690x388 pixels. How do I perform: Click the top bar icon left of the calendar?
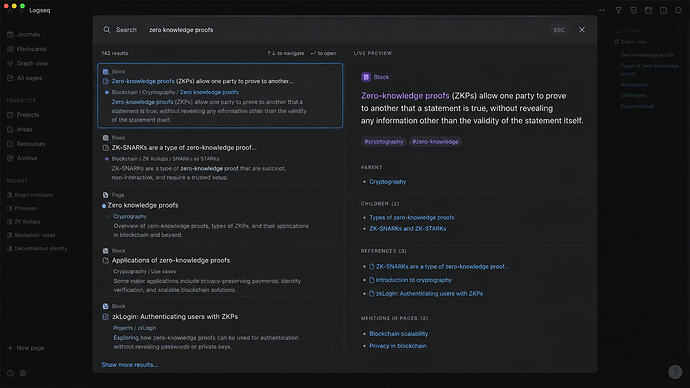[634, 10]
